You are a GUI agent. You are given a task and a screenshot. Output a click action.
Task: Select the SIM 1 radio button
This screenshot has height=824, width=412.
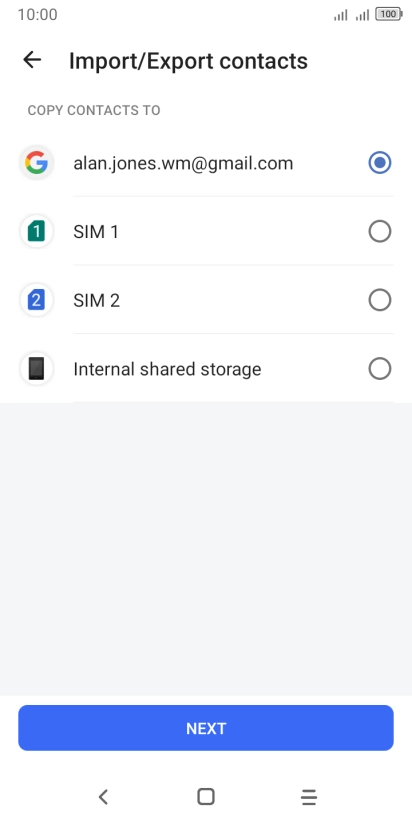(x=379, y=231)
